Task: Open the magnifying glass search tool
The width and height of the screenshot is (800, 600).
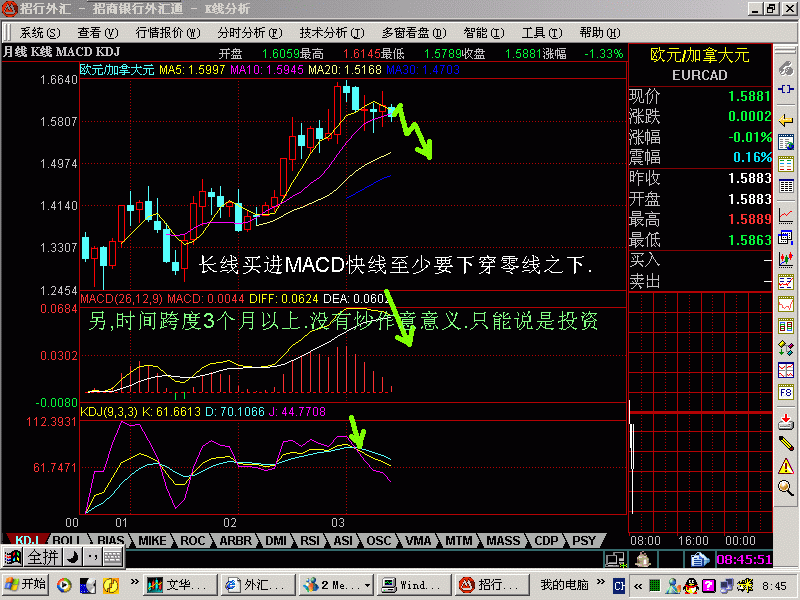Action: [x=786, y=488]
